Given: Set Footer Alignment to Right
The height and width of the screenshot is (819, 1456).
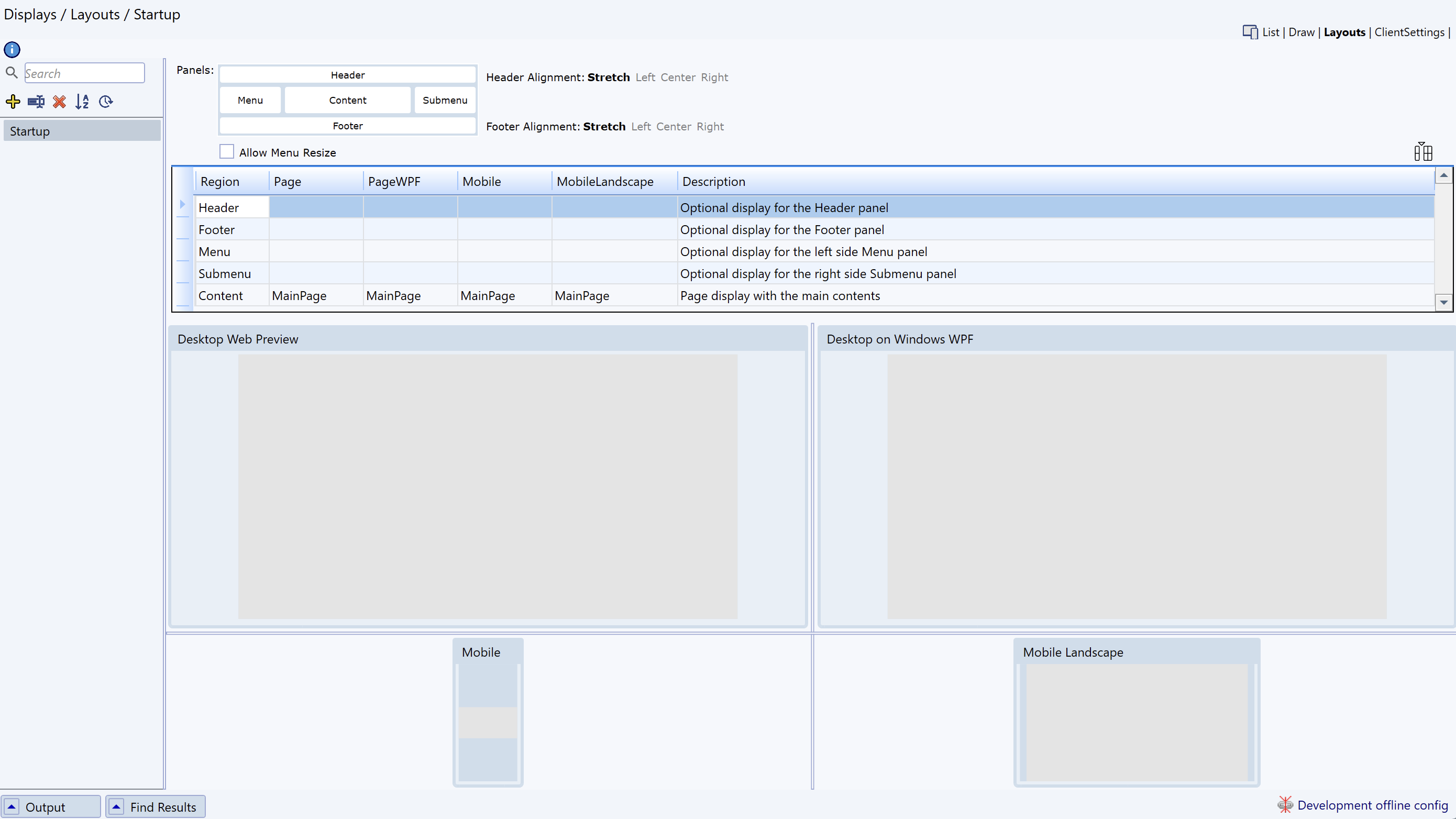Looking at the screenshot, I should (710, 127).
